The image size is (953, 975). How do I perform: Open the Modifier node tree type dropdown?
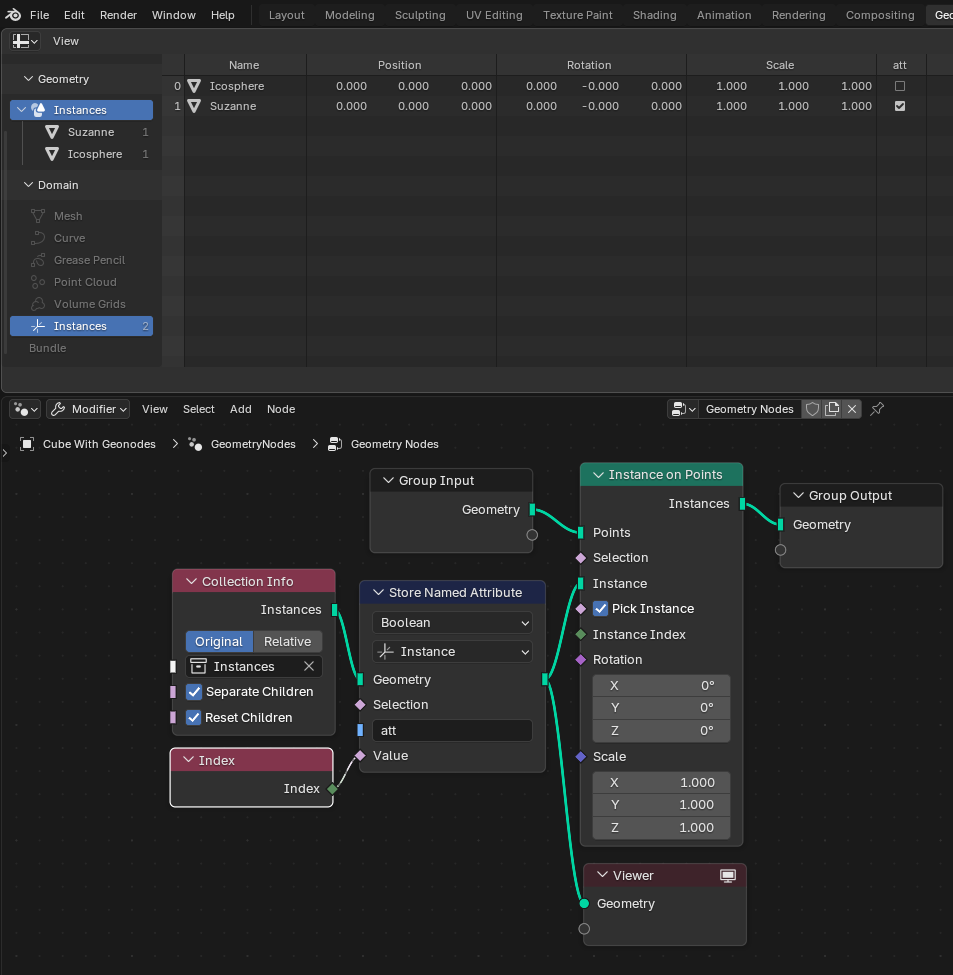pyautogui.click(x=88, y=409)
